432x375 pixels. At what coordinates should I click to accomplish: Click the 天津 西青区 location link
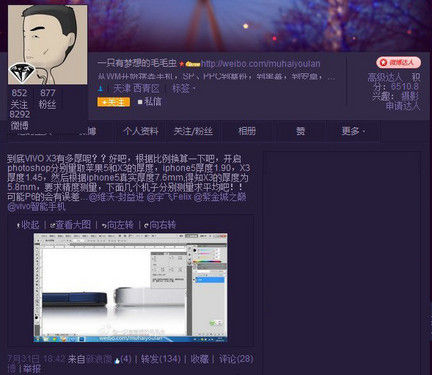point(136,89)
